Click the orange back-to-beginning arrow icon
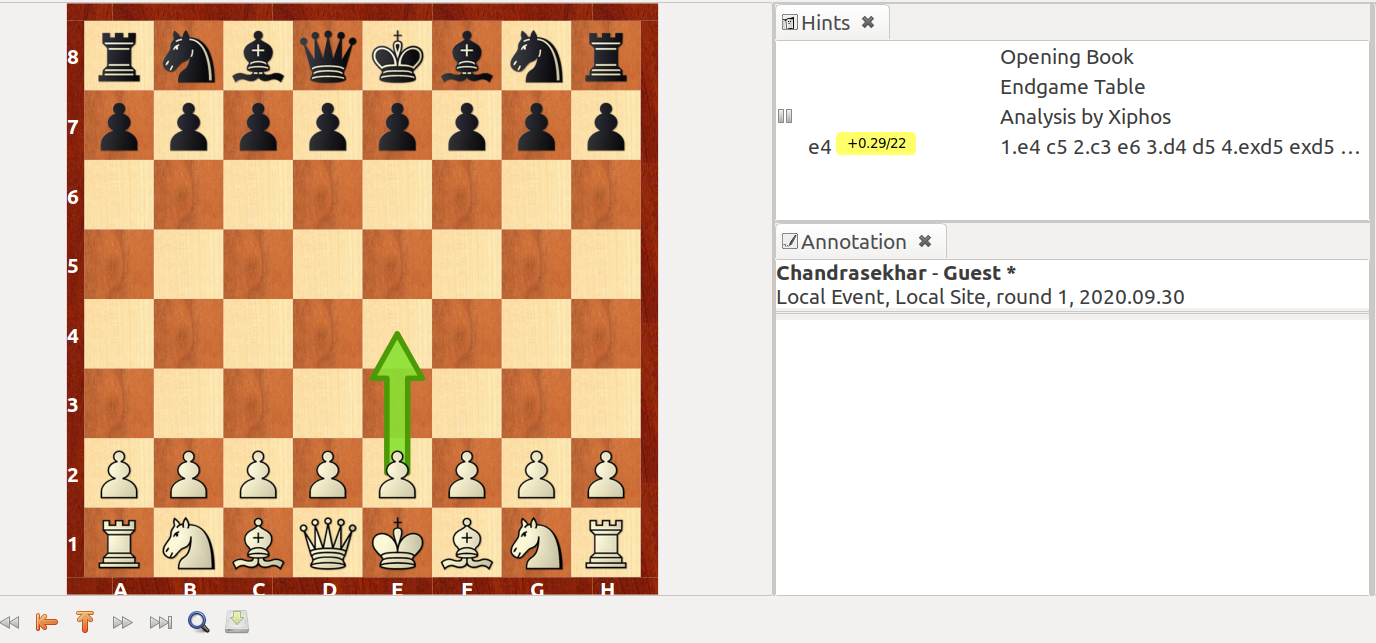1376x643 pixels. pyautogui.click(x=46, y=622)
